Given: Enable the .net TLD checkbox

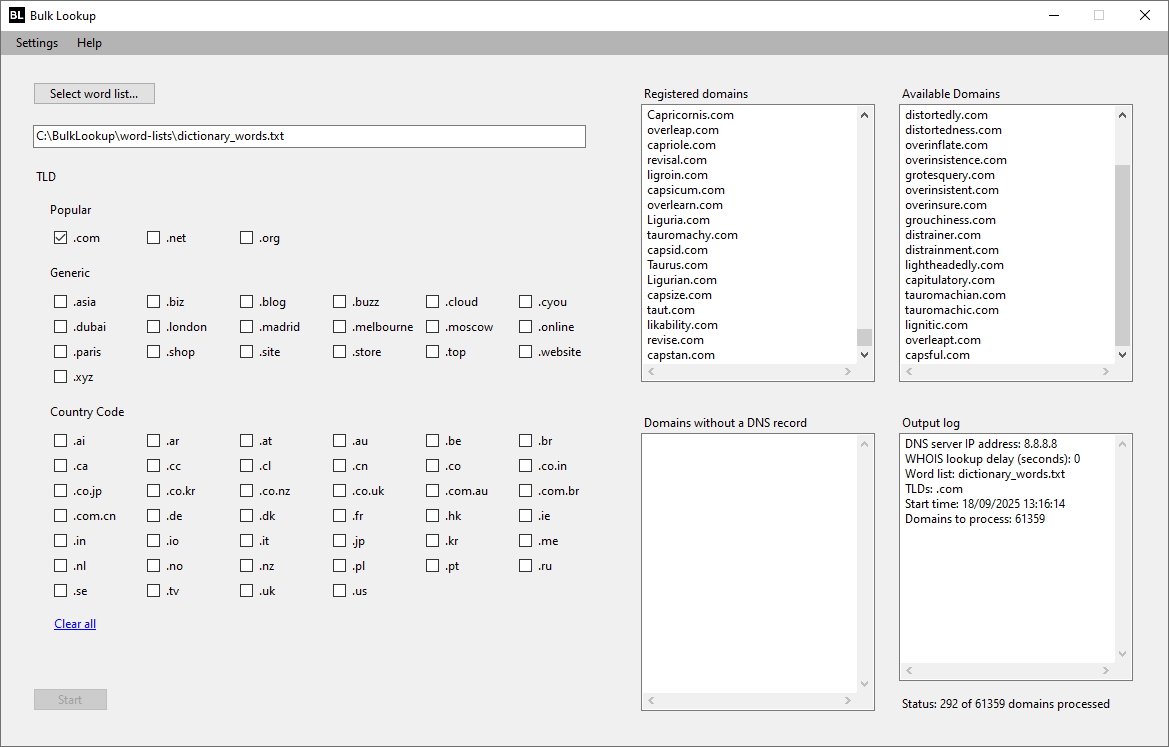Looking at the screenshot, I should (x=154, y=238).
